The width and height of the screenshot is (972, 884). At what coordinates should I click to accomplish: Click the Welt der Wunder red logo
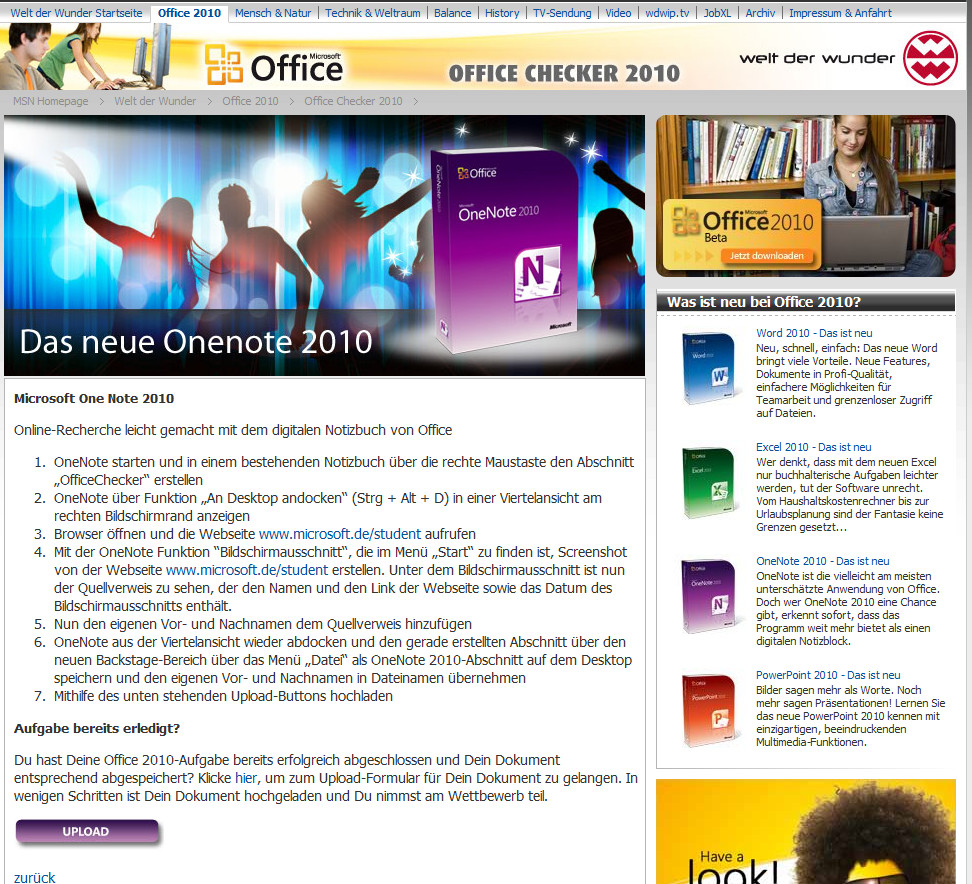click(930, 58)
